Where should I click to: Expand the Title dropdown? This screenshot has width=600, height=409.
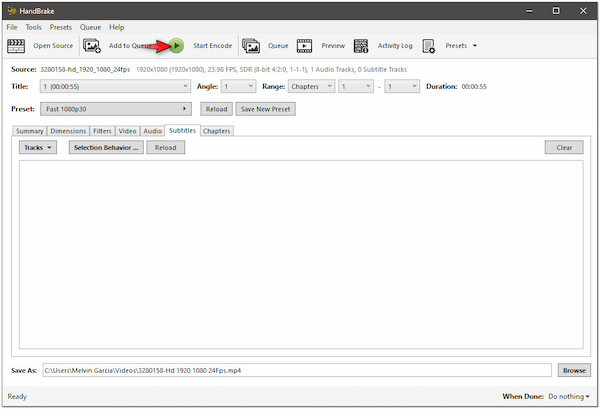point(115,87)
